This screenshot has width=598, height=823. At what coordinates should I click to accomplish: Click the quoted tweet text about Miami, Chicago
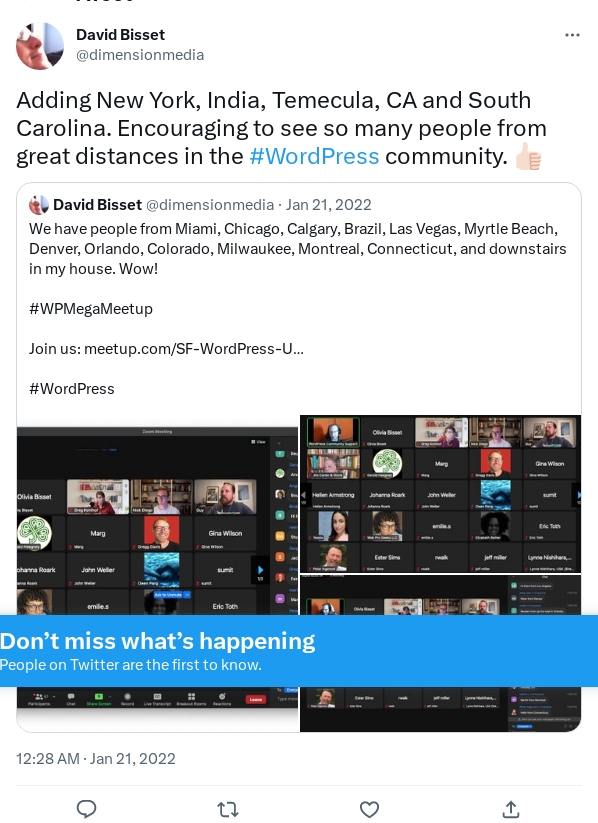tap(298, 249)
